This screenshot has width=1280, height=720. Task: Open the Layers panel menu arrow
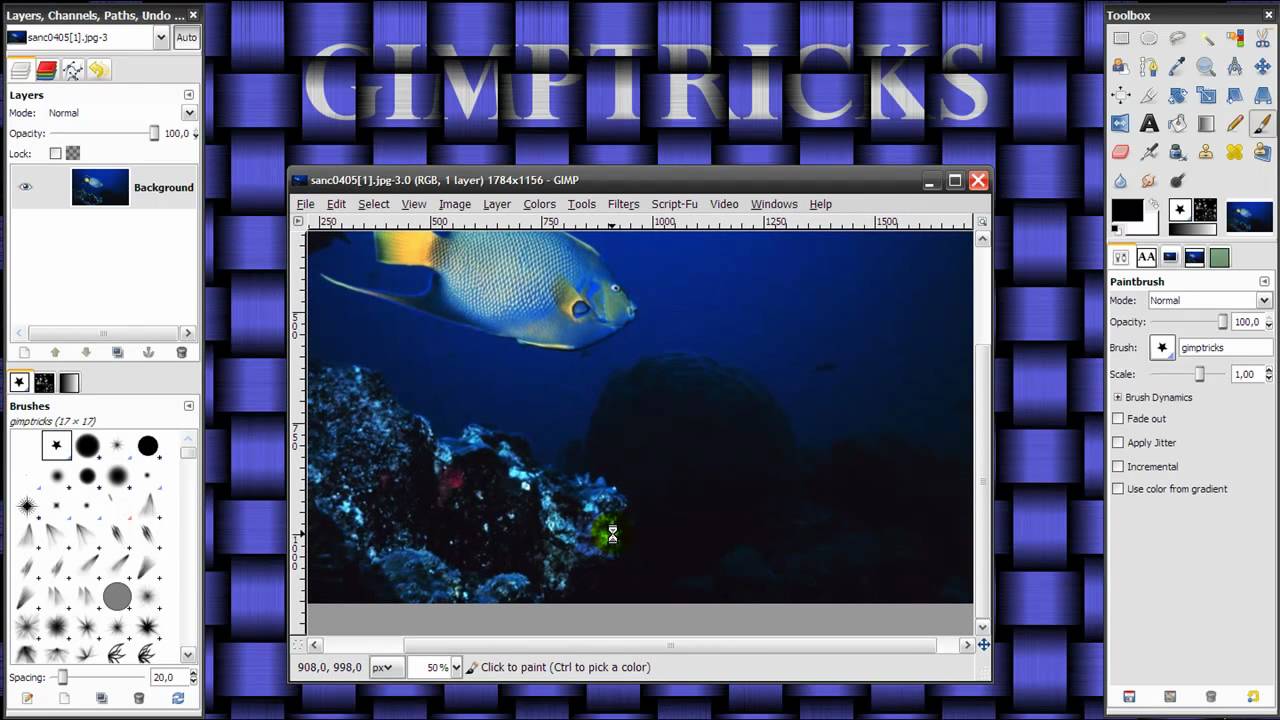tap(189, 95)
